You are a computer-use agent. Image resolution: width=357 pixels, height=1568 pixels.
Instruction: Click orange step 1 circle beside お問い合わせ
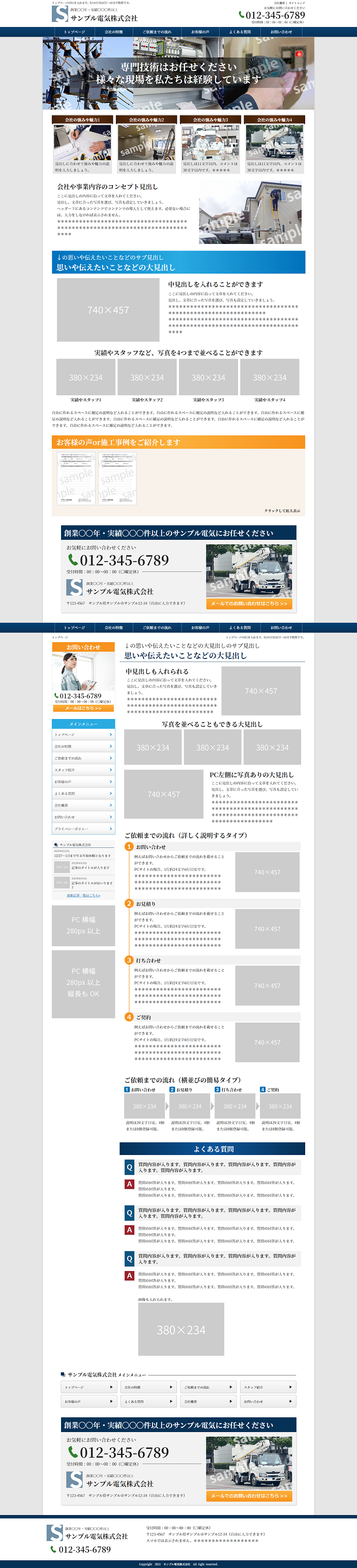pos(129,847)
